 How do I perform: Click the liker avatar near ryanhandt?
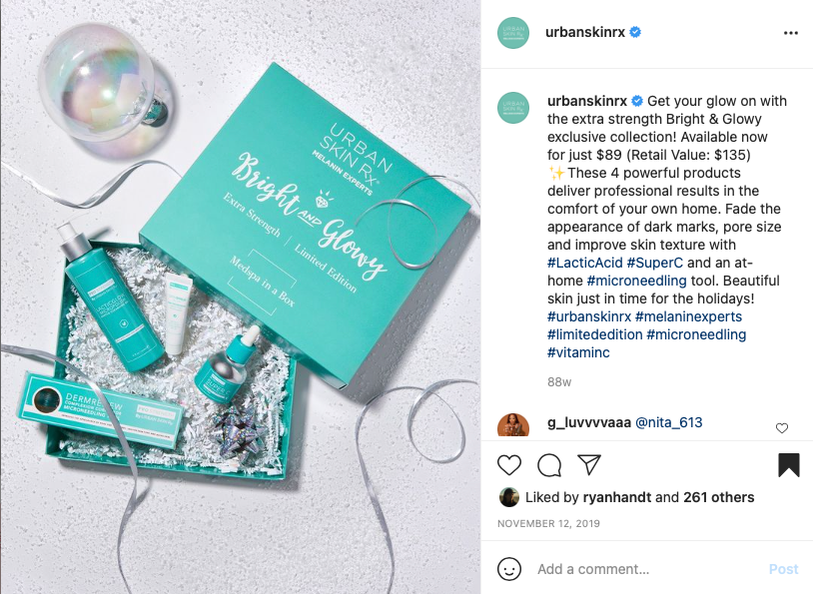coord(509,497)
